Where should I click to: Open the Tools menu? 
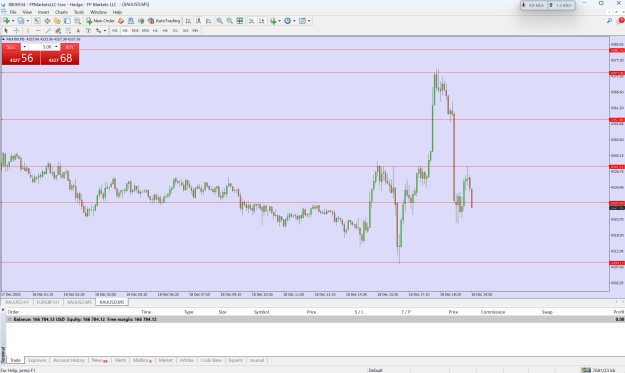[x=79, y=12]
